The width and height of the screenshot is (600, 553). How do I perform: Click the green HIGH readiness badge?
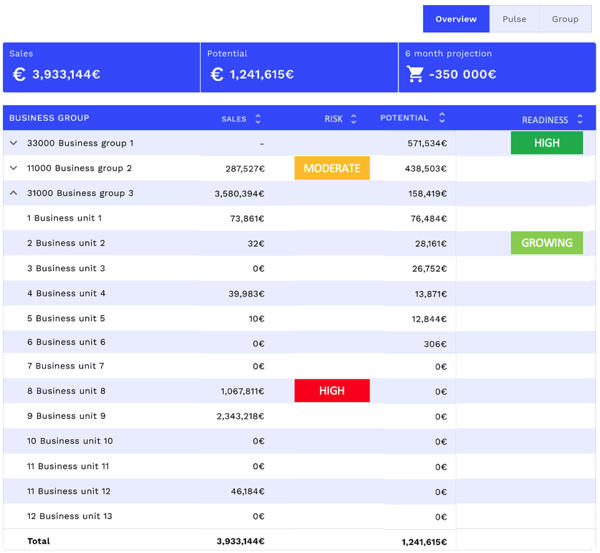click(547, 143)
